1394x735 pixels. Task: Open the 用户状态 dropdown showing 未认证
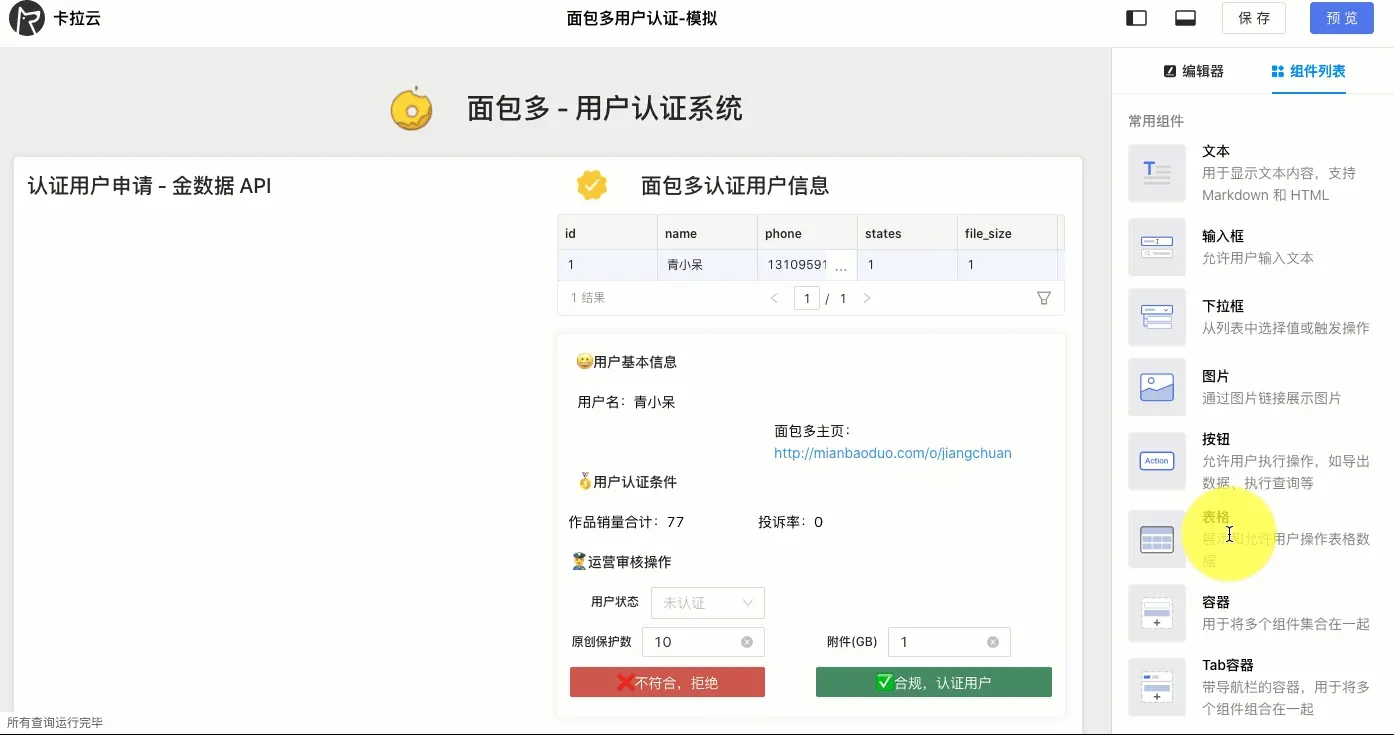[707, 602]
